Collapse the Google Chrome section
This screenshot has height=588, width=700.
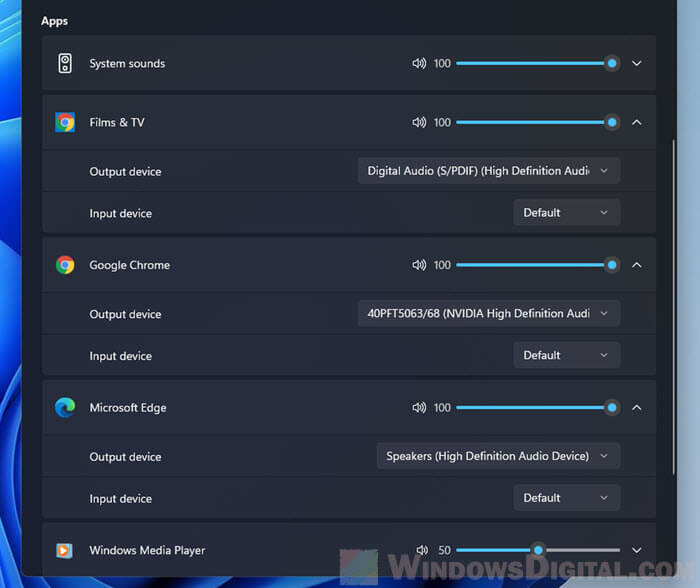coord(637,265)
